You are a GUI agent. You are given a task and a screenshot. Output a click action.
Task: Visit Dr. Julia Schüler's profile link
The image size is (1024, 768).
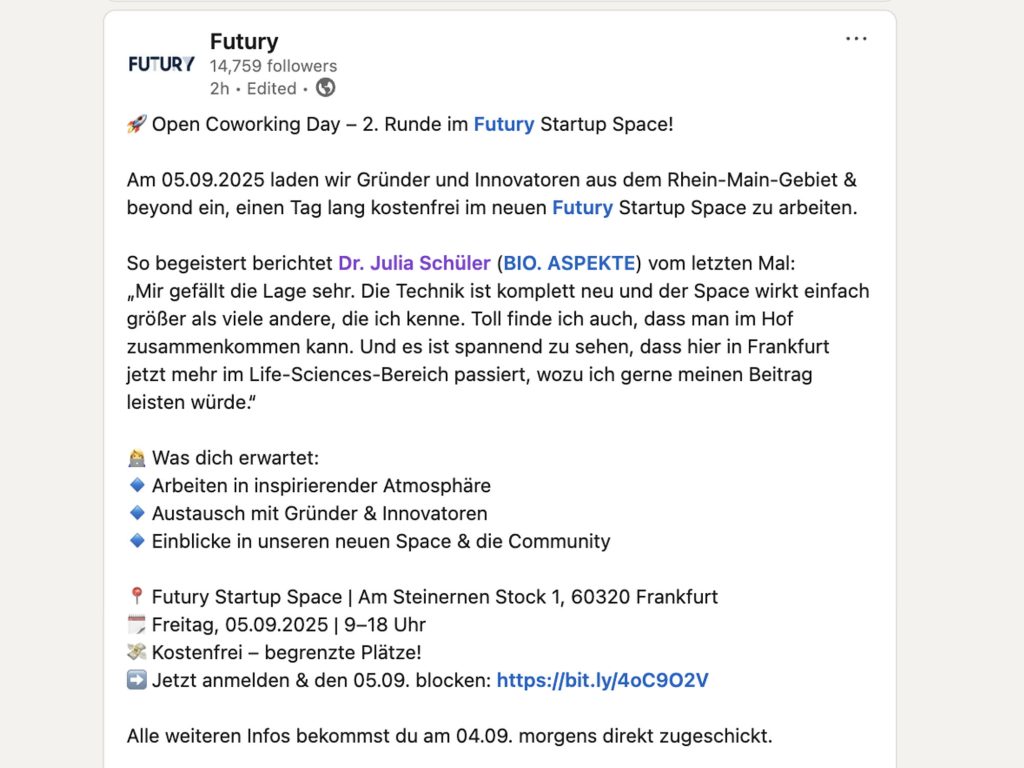[x=416, y=263]
